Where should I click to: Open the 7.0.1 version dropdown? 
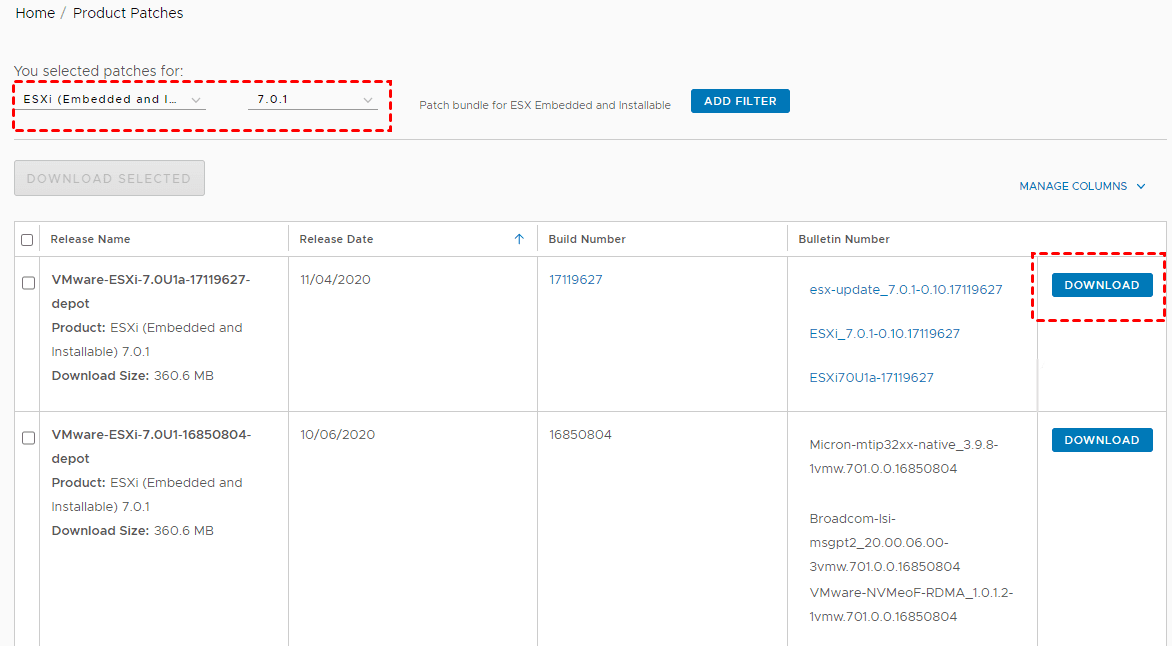click(x=313, y=99)
